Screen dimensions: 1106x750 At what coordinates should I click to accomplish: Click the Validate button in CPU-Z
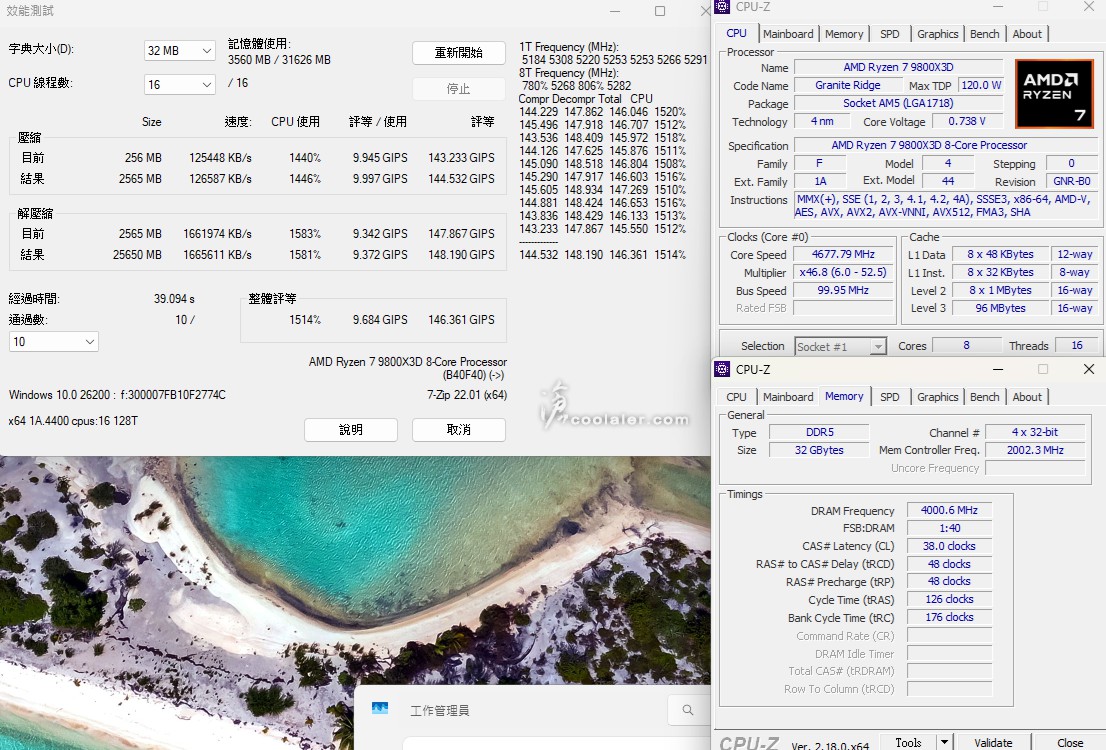[993, 742]
